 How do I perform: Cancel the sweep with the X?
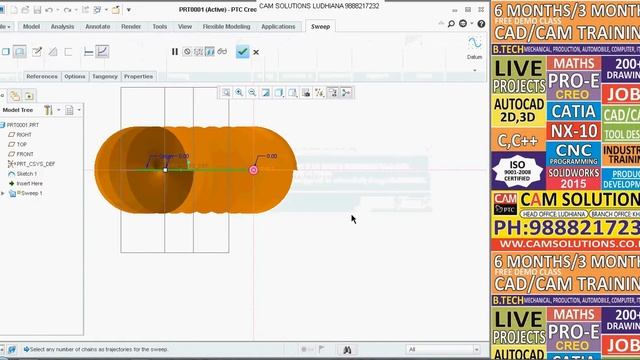tap(256, 52)
